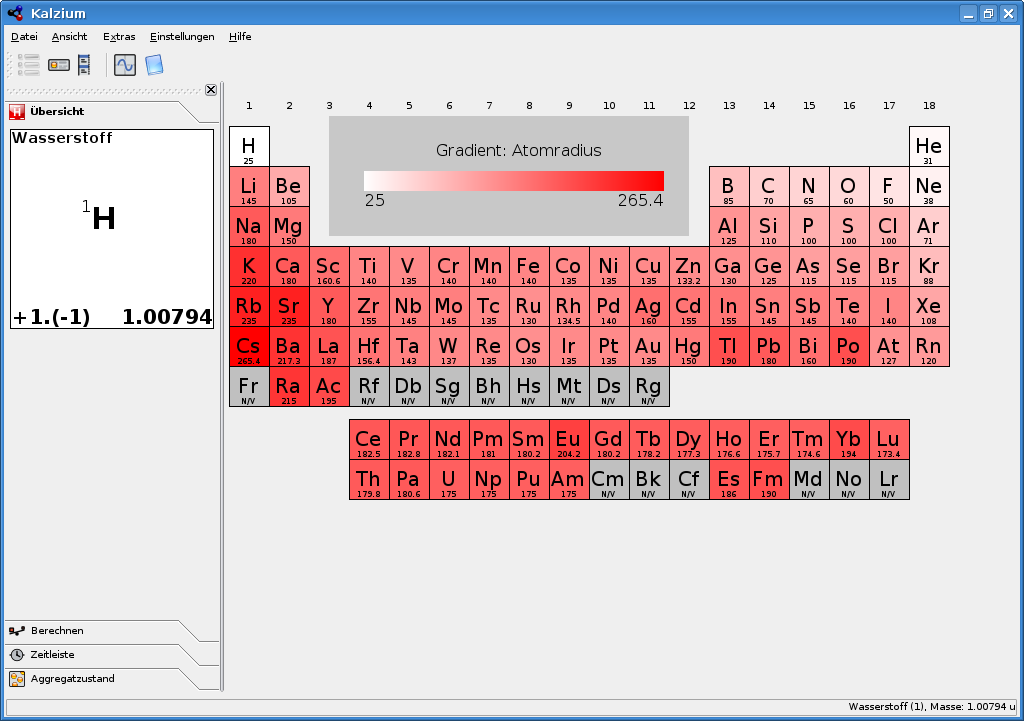Pick the Rb element cell
Image resolution: width=1024 pixels, height=721 pixels.
point(249,306)
